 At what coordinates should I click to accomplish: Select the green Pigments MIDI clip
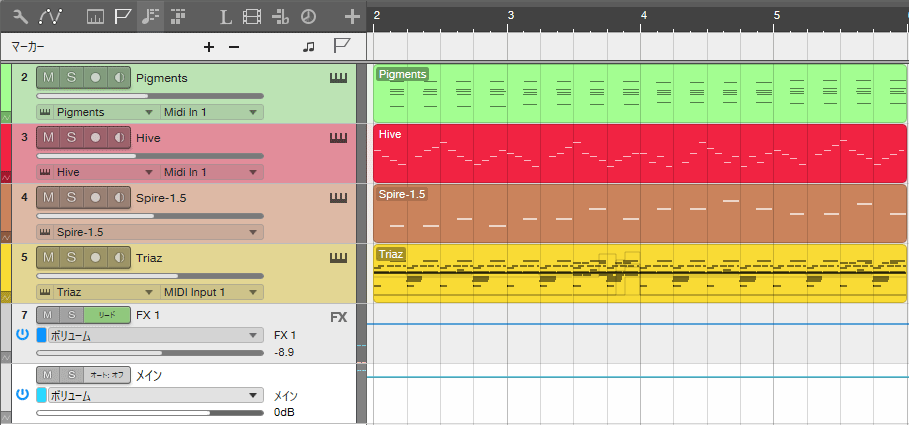[x=640, y=93]
